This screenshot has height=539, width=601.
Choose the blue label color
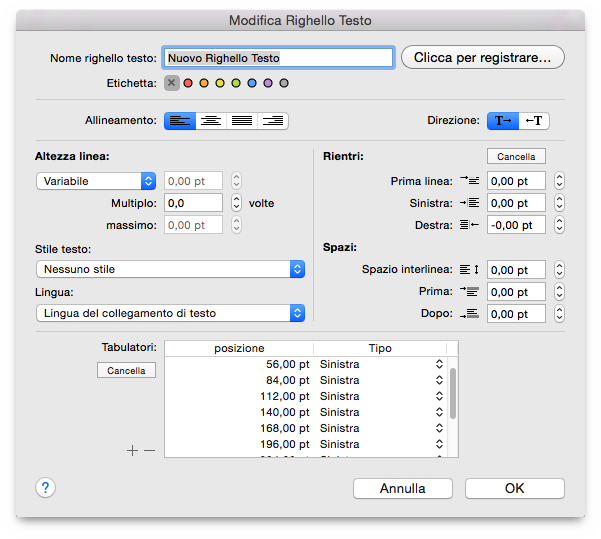(x=252, y=83)
